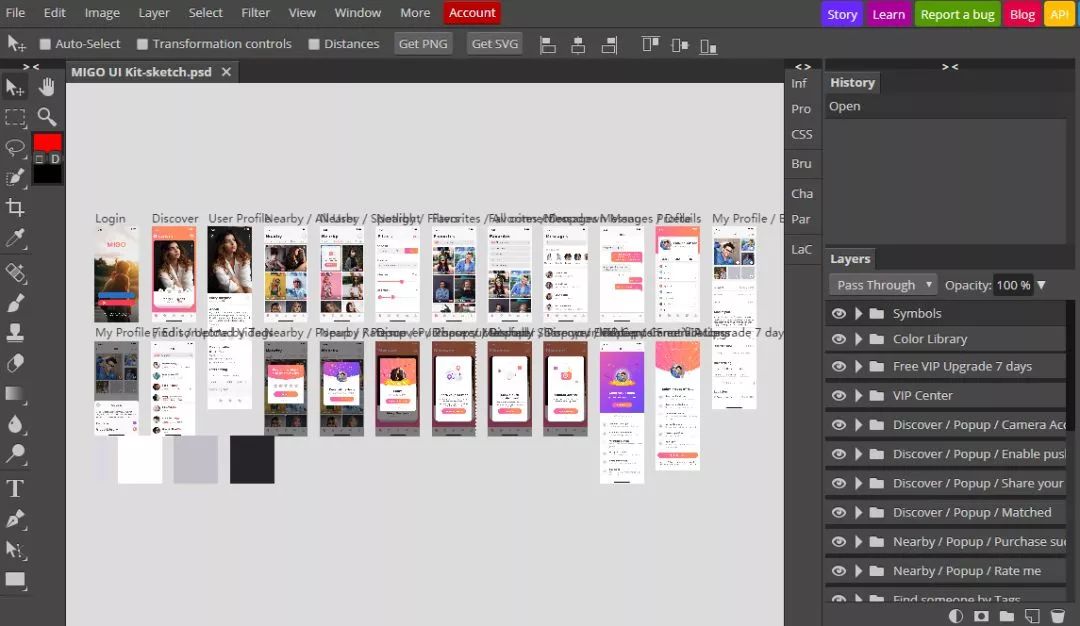Image resolution: width=1080 pixels, height=626 pixels.
Task: Select the Crop tool
Action: pyautogui.click(x=14, y=207)
